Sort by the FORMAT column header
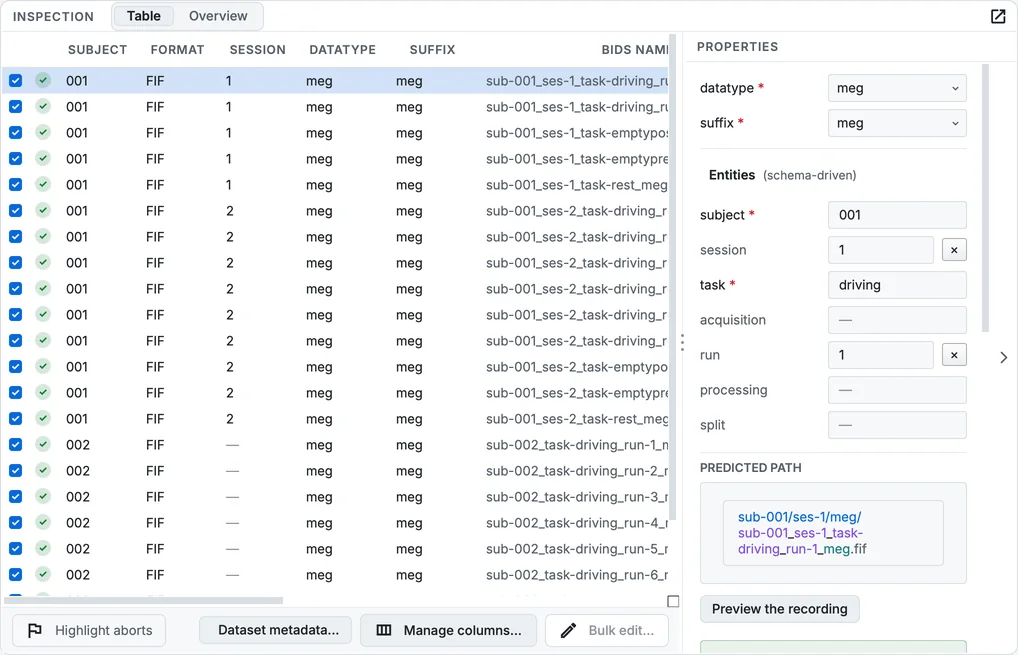This screenshot has width=1018, height=655. tap(177, 50)
